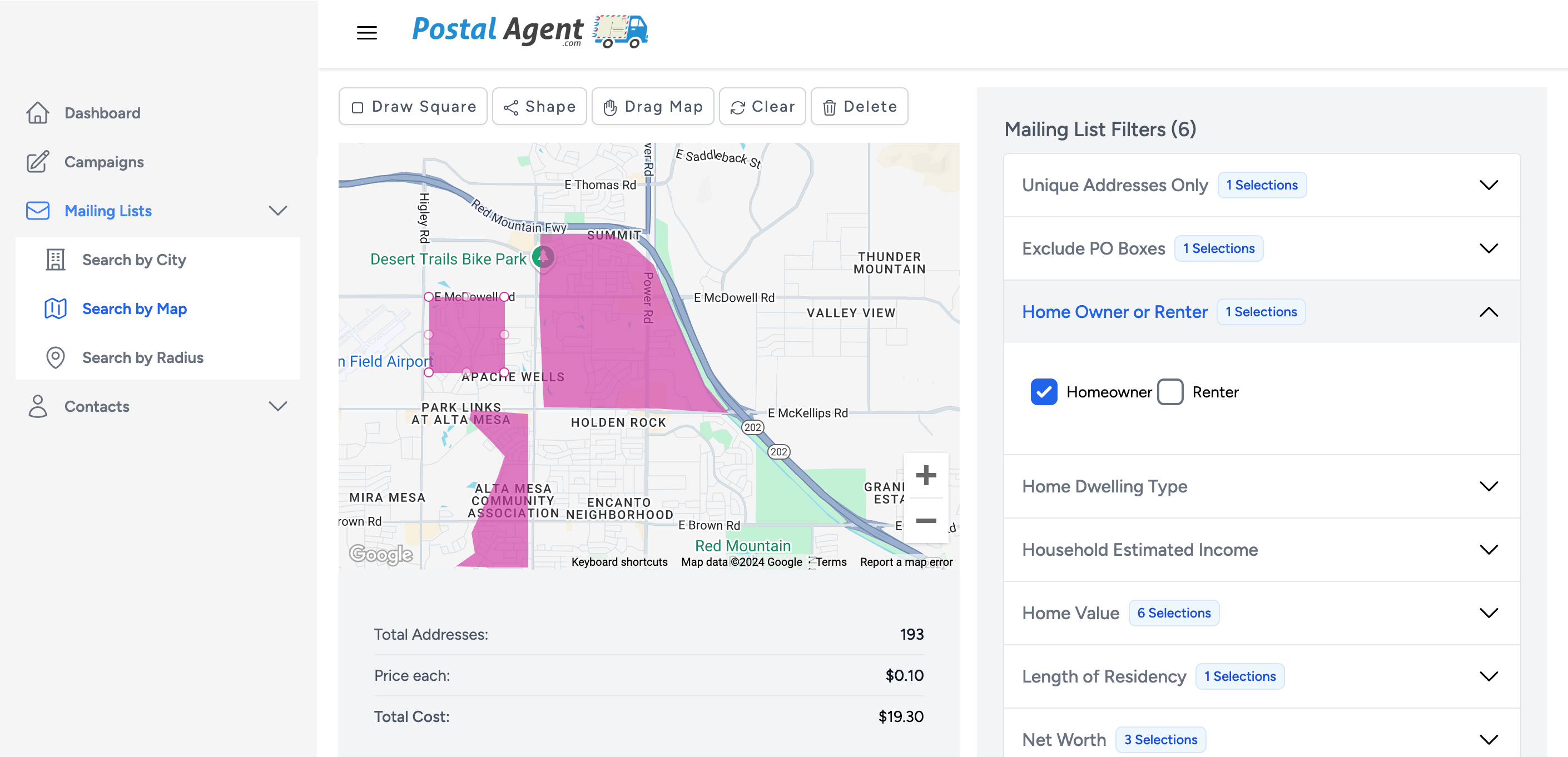Check the Renter checkbox
This screenshot has height=757, width=1568.
[x=1170, y=392]
